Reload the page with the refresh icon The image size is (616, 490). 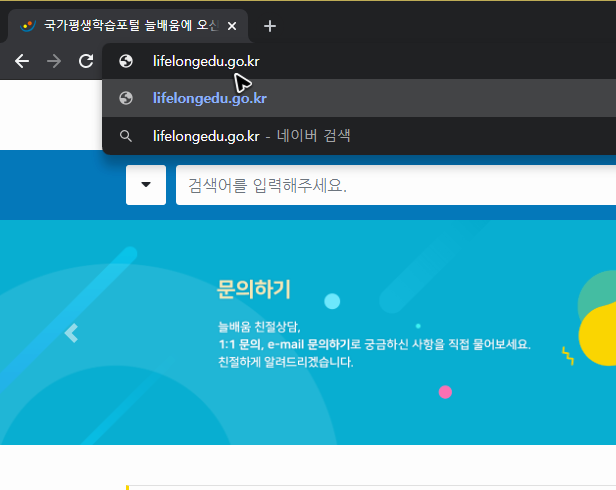[x=86, y=61]
